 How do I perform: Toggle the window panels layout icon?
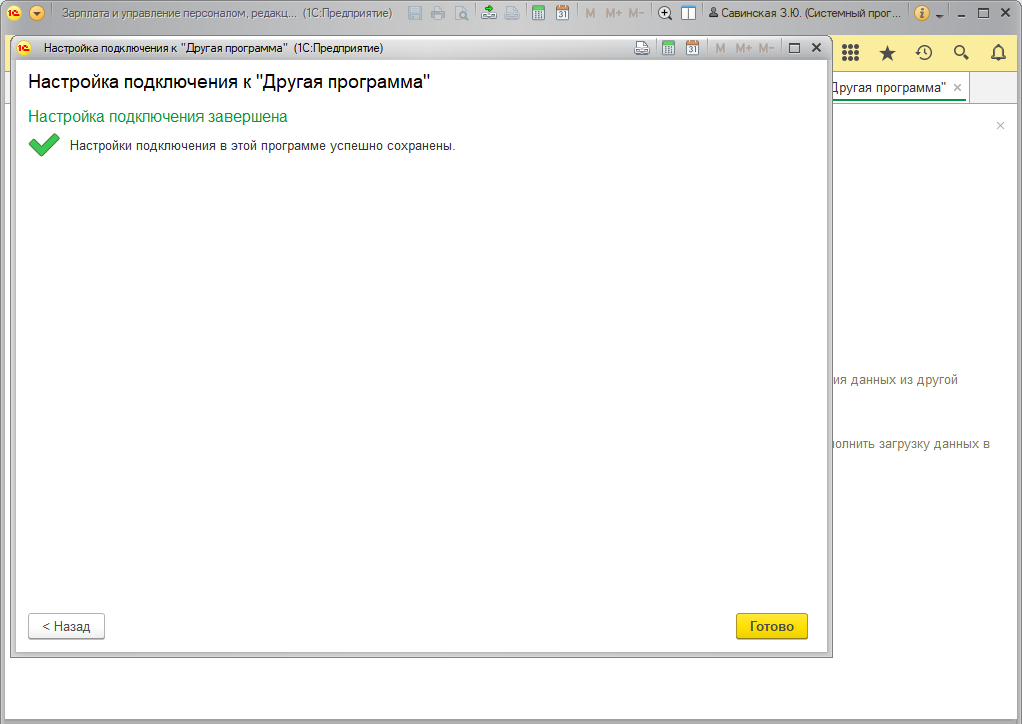(688, 13)
